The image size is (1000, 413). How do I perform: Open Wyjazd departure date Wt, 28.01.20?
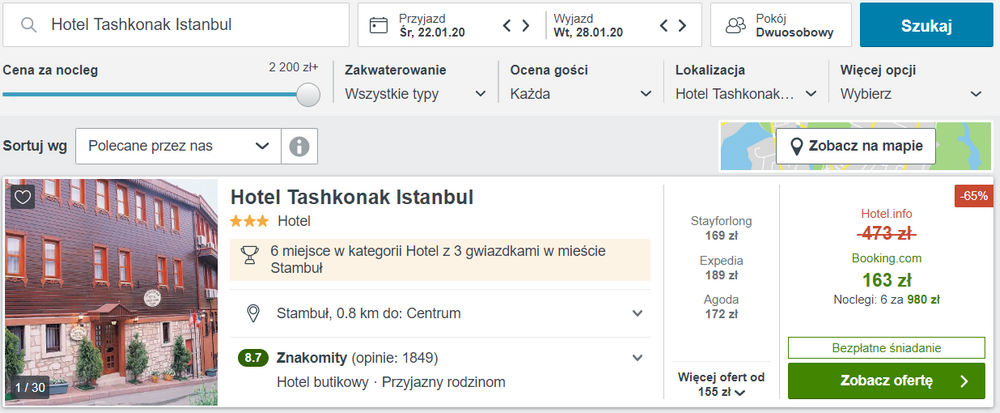(x=588, y=25)
